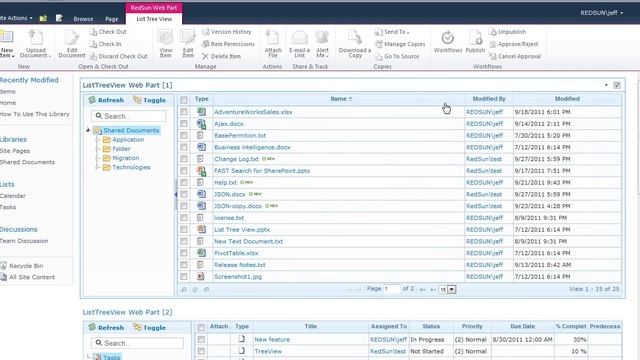Click the Search box in Web Part [1]
This screenshot has width=640, height=360.
[129, 116]
